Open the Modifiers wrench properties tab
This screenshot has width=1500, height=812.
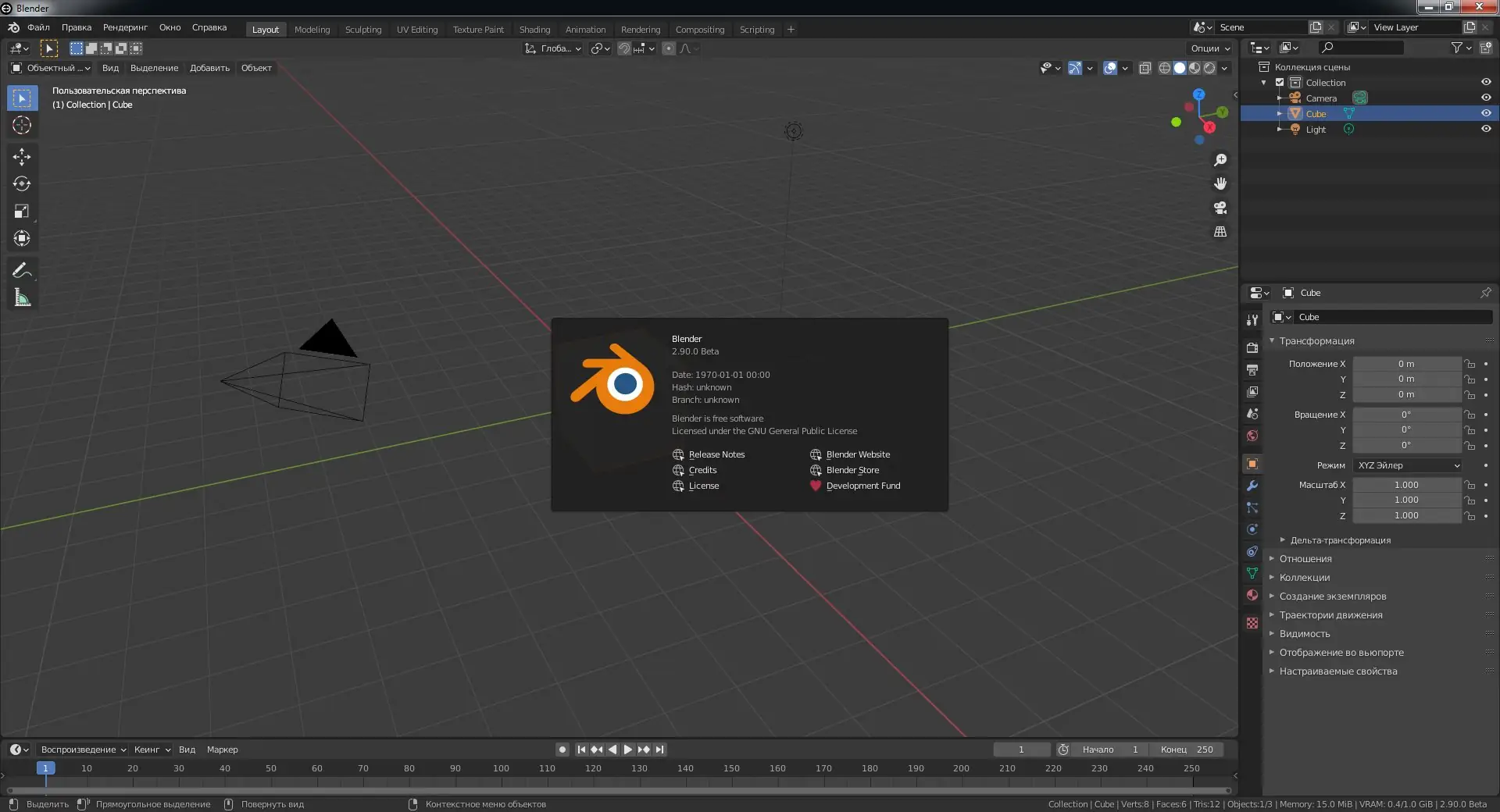(1252, 486)
